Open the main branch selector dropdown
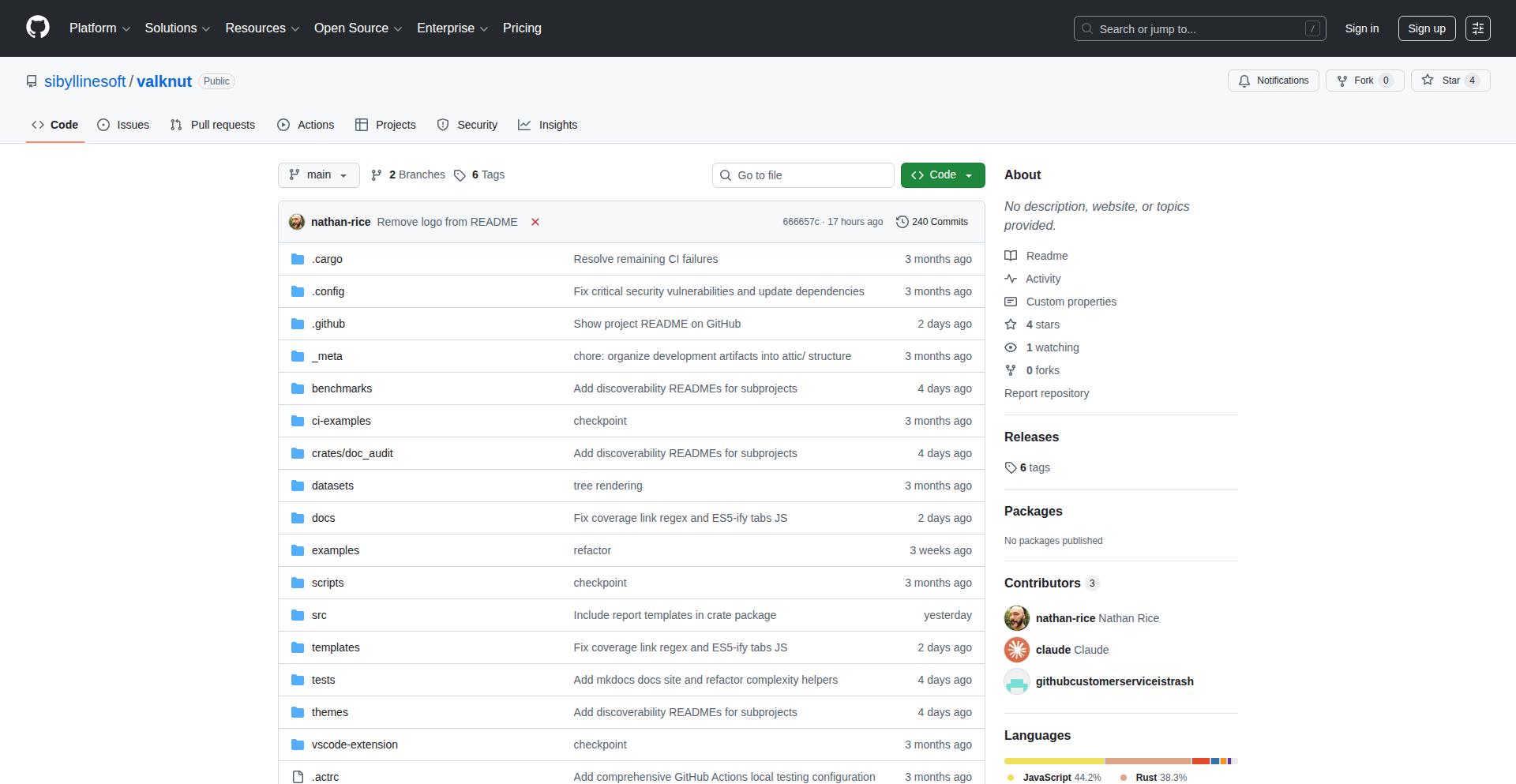This screenshot has width=1516, height=784. (x=319, y=175)
